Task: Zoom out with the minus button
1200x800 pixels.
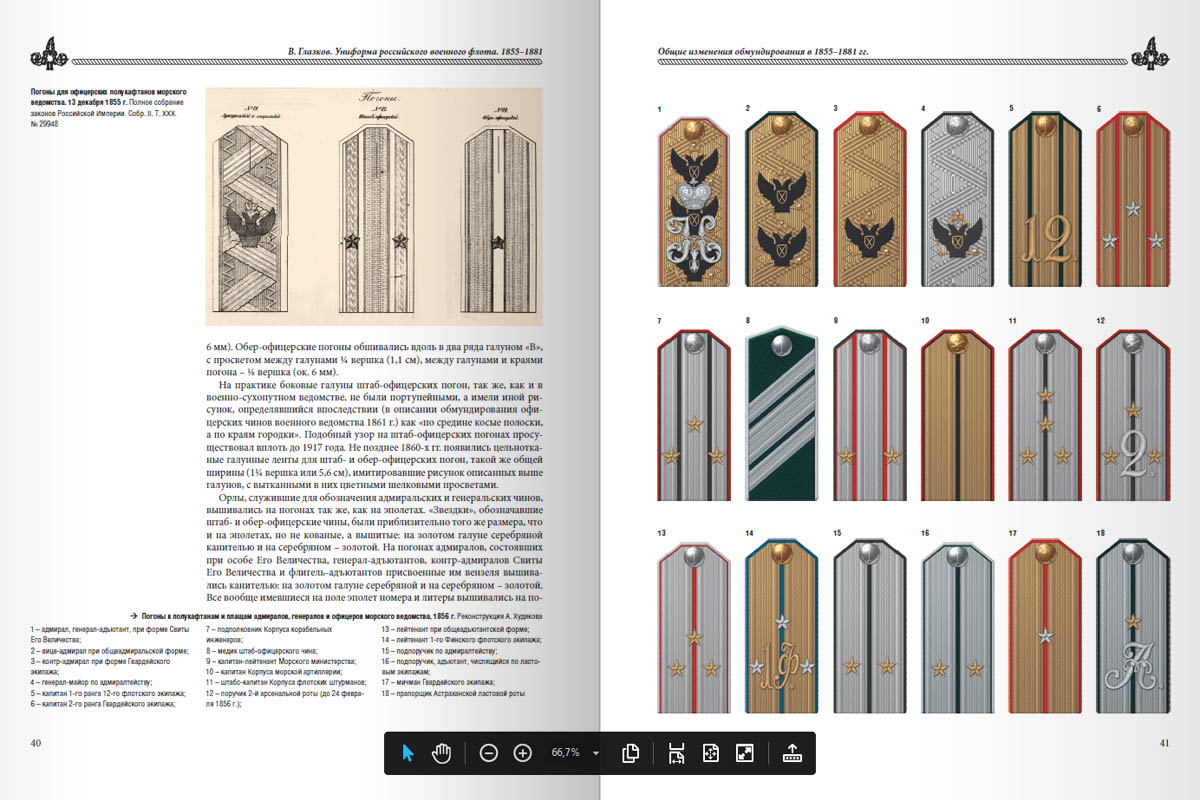Action: (x=488, y=753)
